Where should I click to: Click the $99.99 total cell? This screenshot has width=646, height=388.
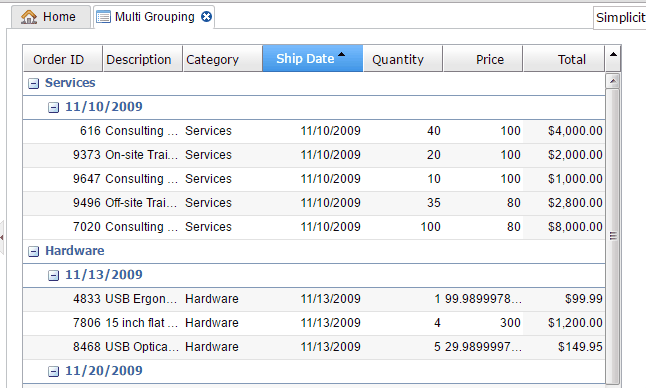[564, 299]
